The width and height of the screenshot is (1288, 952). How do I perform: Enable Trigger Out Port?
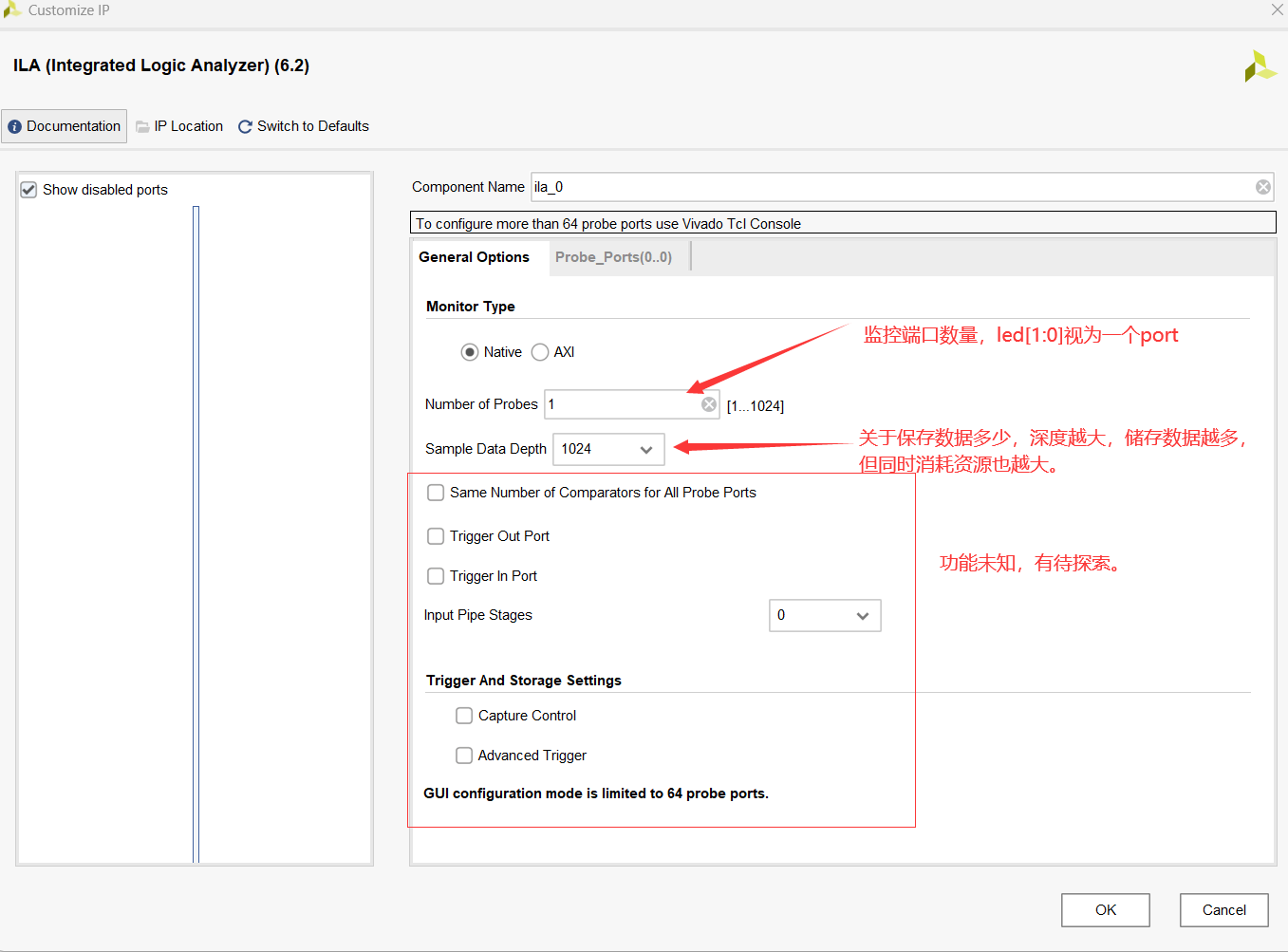[436, 536]
